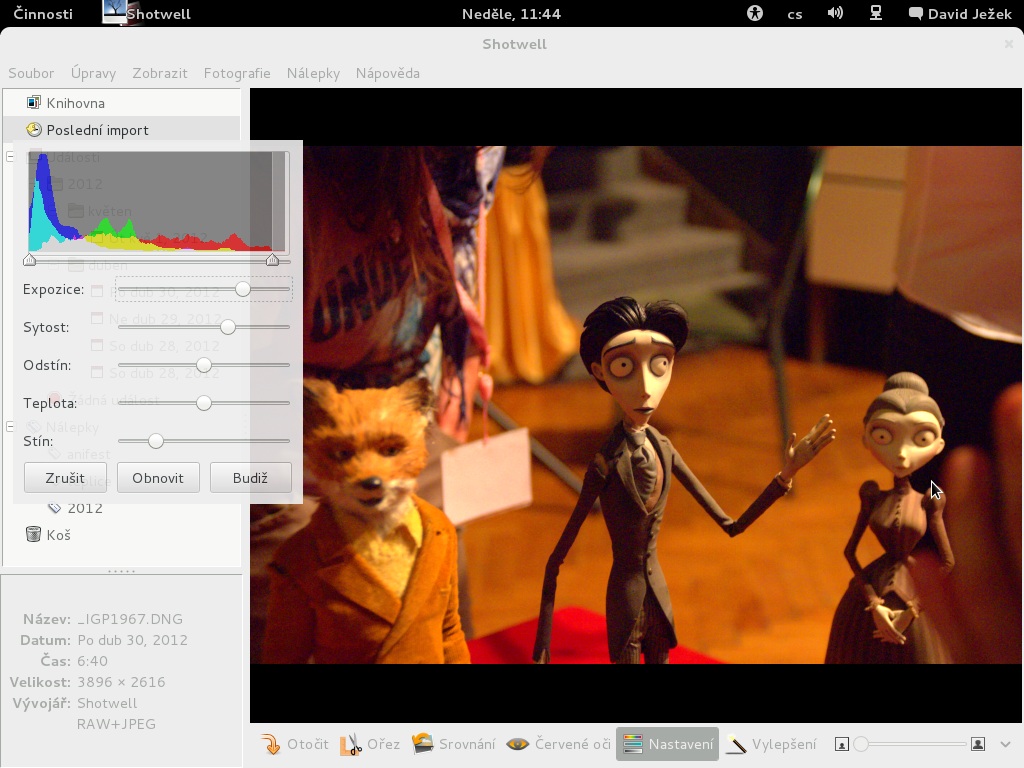Screen dimensions: 1024x768
Task: Open the Činnosti activities overview
Action: pyautogui.click(x=43, y=14)
